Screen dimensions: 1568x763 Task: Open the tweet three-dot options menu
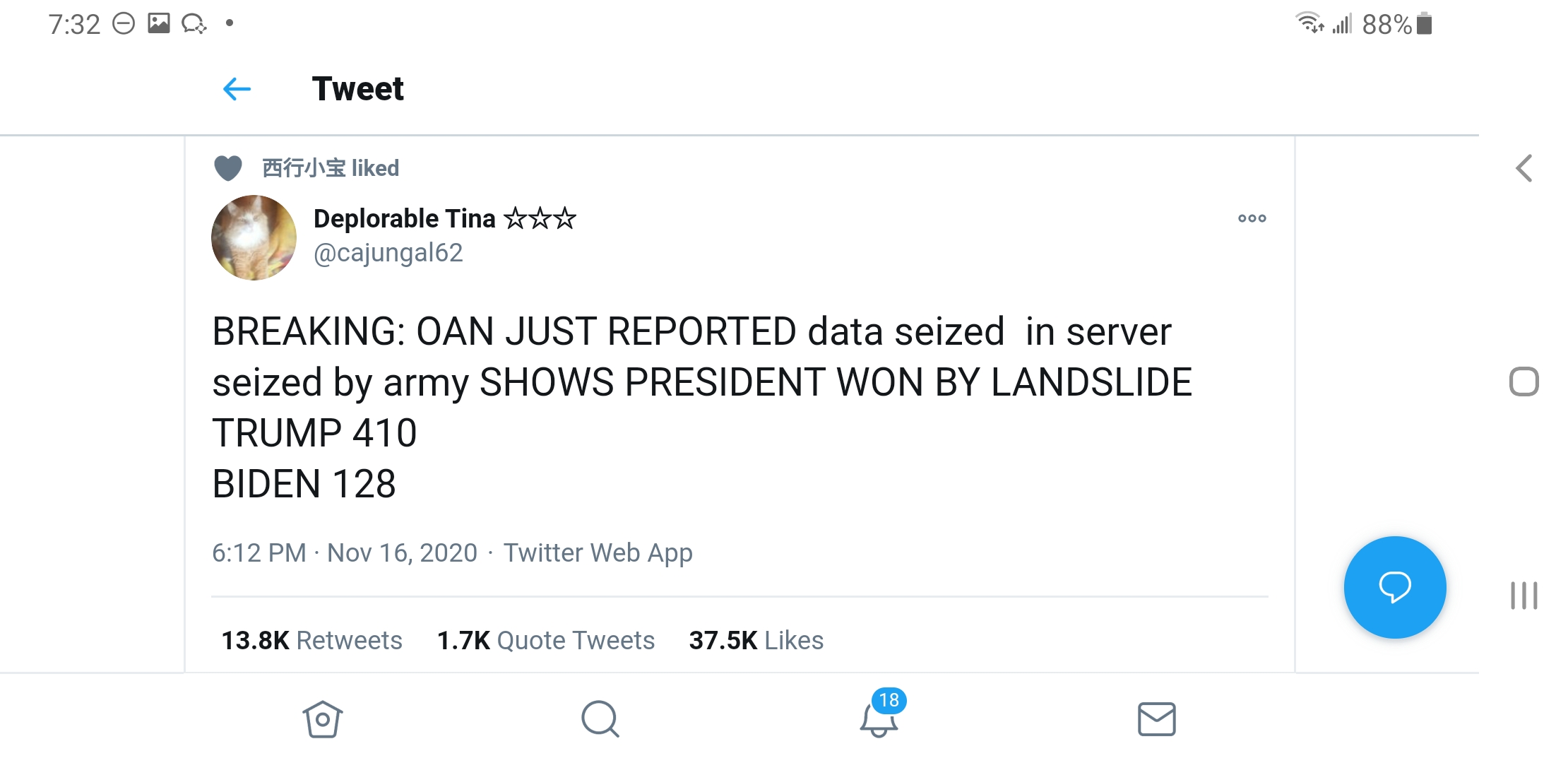click(1252, 218)
